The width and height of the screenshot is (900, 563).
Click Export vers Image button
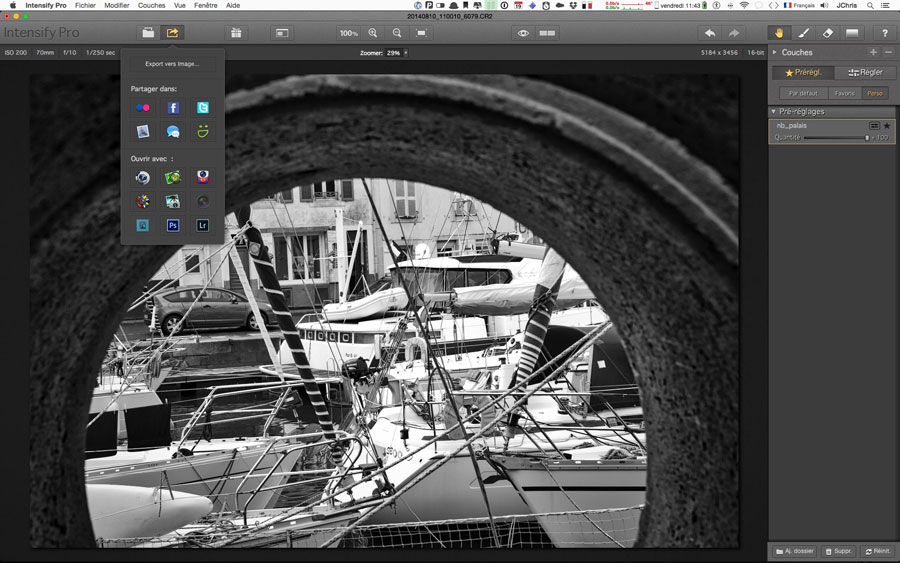point(172,64)
